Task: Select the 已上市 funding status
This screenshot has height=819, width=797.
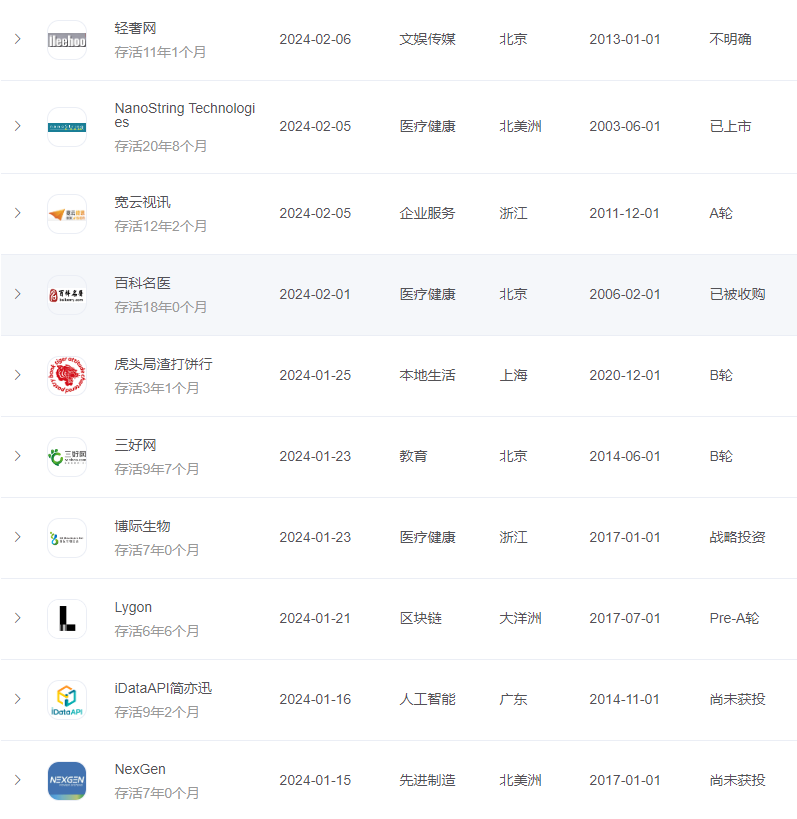Action: tap(730, 126)
